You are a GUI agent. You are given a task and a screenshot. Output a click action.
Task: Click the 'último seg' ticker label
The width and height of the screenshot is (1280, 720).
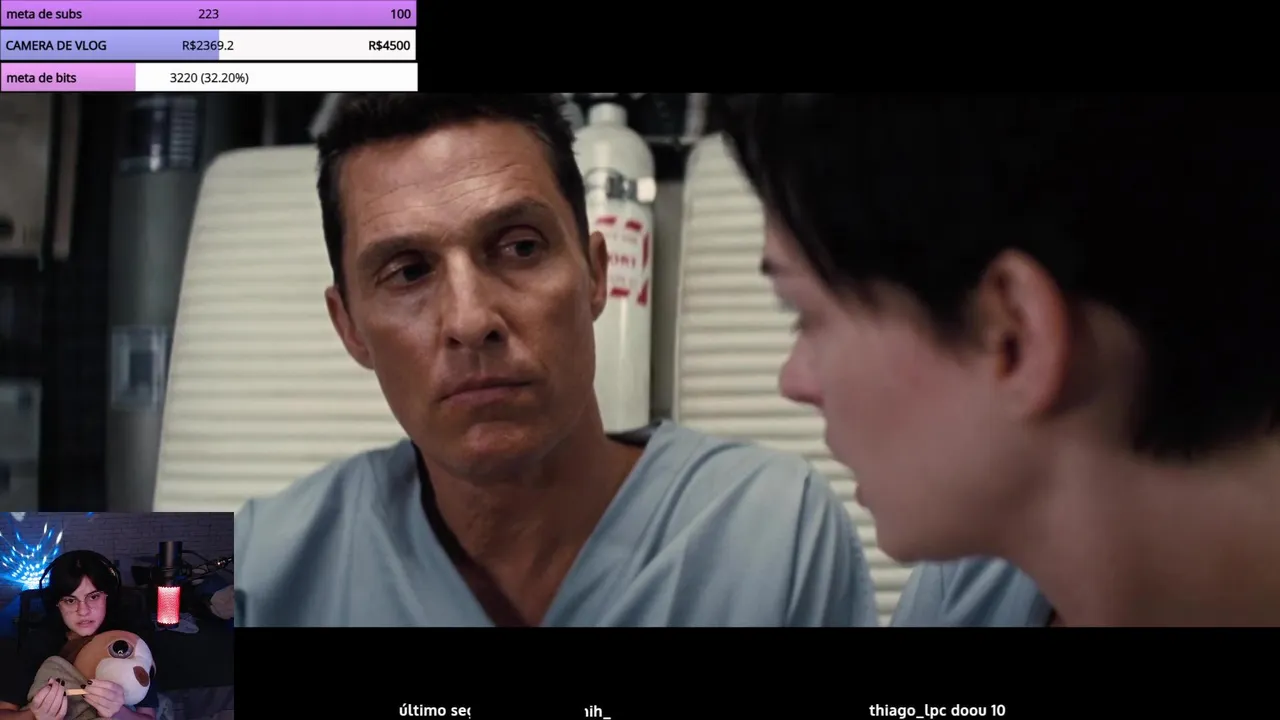pyautogui.click(x=434, y=710)
